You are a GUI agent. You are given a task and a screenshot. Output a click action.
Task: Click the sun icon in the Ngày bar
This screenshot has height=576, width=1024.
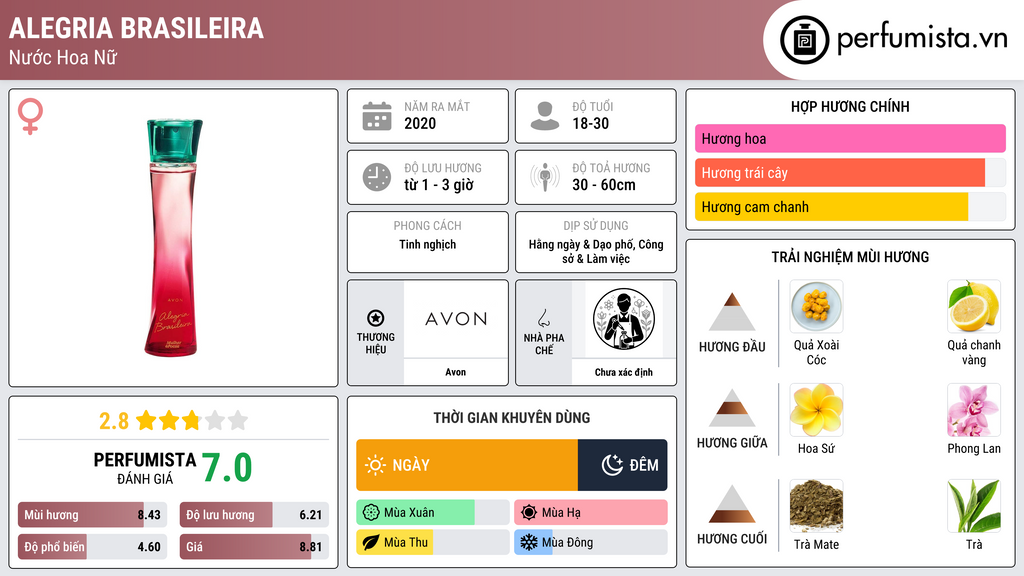(375, 465)
